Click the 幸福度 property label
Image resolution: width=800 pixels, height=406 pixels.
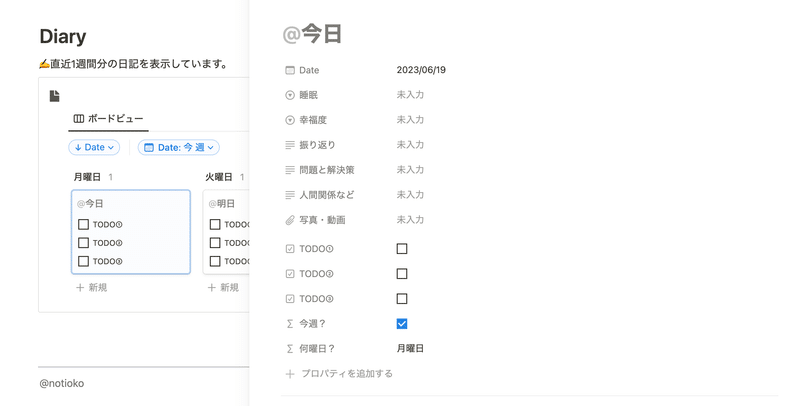[x=313, y=120]
